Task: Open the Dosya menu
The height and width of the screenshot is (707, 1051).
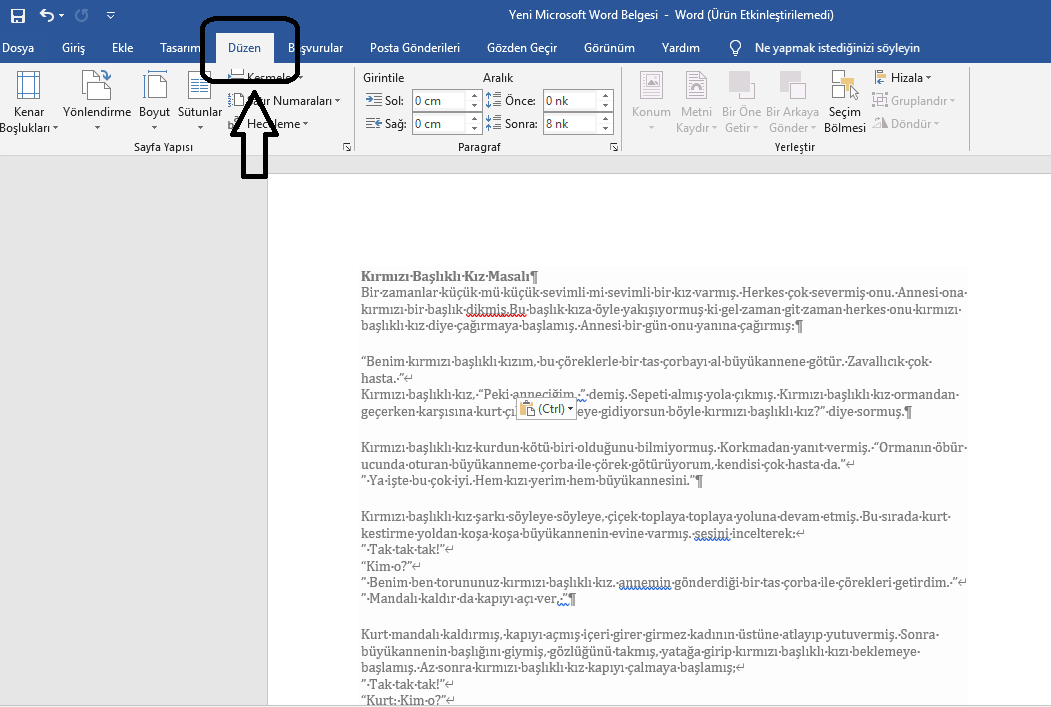Action: click(x=21, y=47)
